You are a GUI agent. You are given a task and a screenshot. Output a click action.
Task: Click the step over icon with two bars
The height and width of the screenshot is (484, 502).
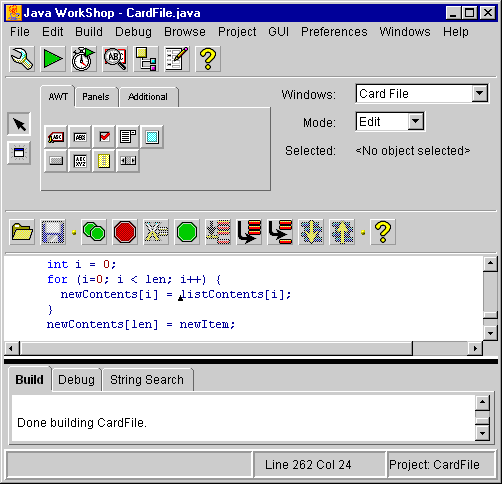[280, 232]
